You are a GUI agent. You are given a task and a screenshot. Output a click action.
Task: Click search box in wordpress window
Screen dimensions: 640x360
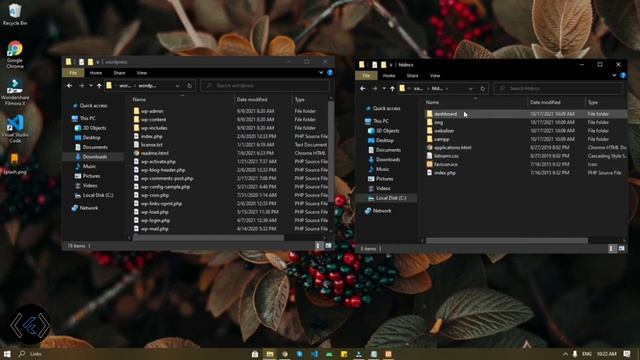[265, 86]
